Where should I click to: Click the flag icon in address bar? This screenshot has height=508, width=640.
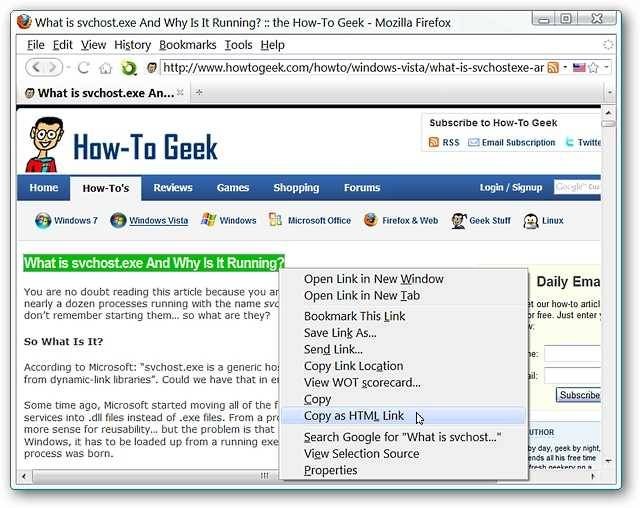(579, 67)
